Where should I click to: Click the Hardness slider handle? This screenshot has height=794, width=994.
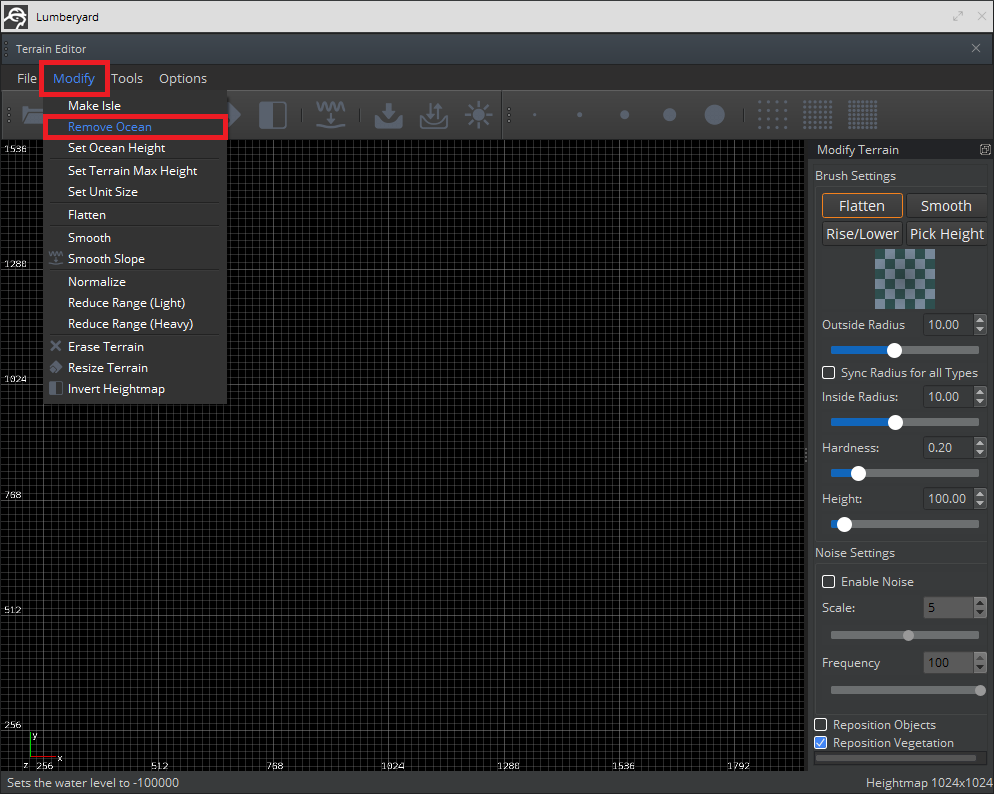(858, 473)
